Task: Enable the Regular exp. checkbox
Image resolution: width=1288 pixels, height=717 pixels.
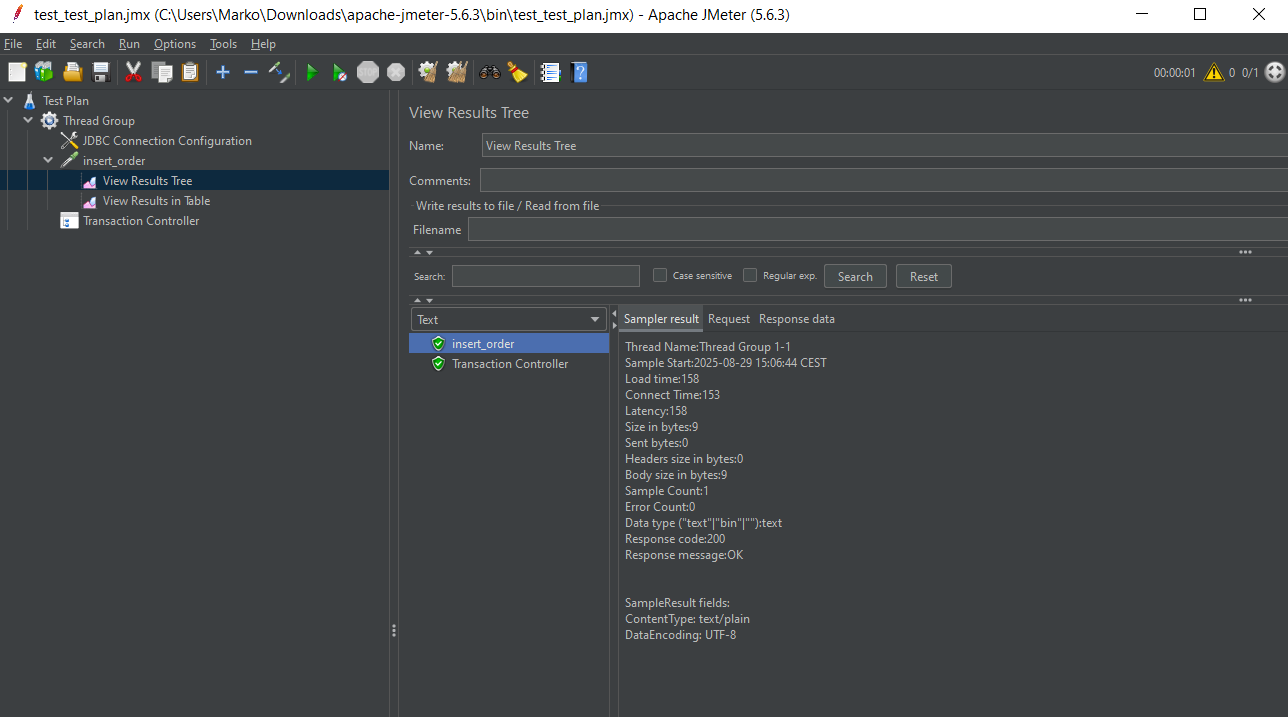Action: [750, 276]
